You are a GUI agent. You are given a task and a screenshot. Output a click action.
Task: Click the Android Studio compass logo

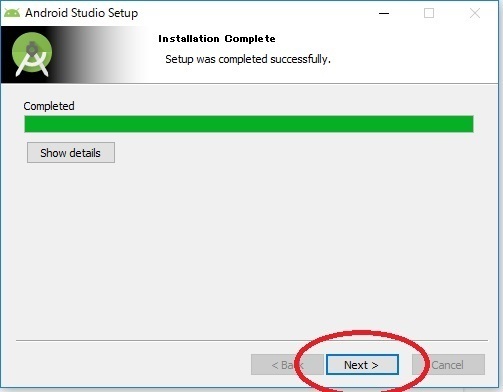32,54
